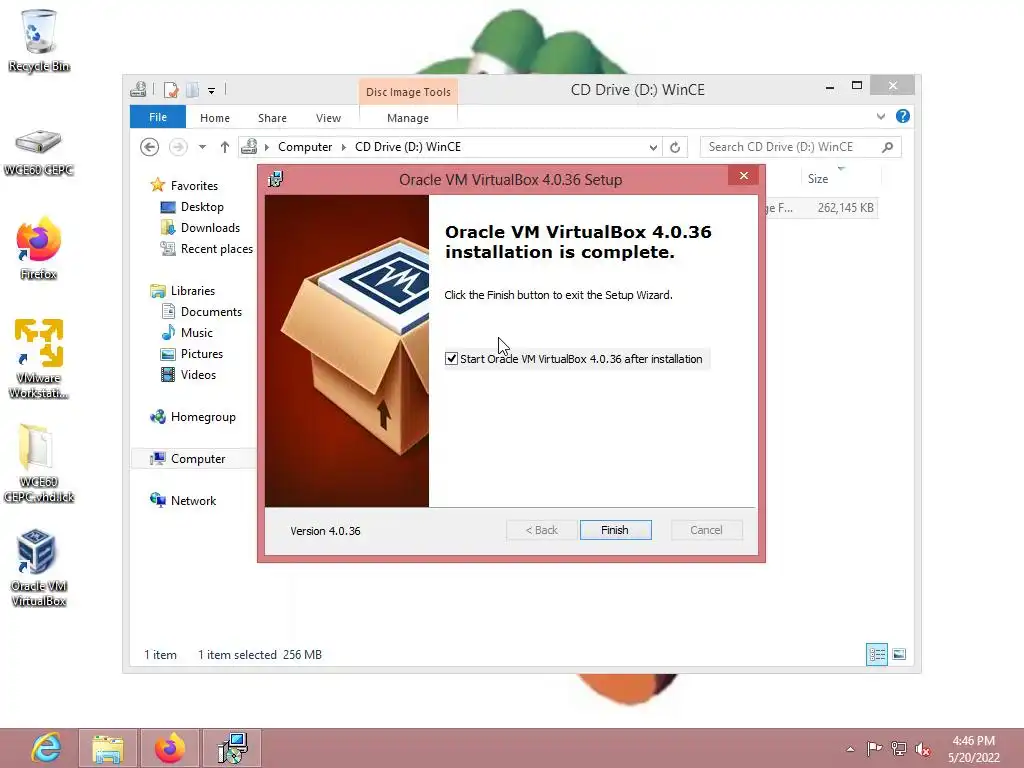Uncheck Start Oracle VM VirtualBox after installation

coord(451,359)
